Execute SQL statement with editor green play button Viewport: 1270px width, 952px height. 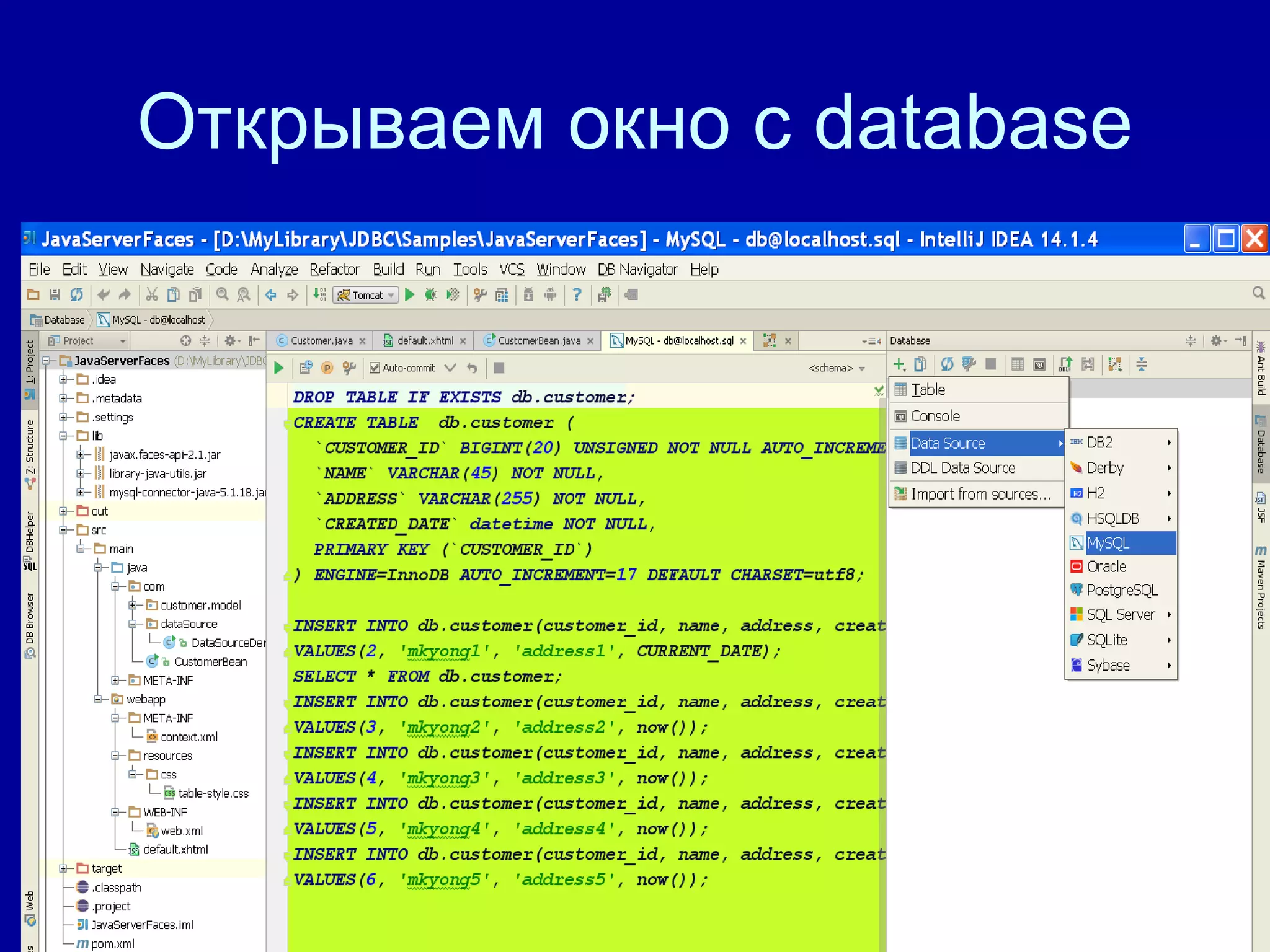tap(279, 368)
